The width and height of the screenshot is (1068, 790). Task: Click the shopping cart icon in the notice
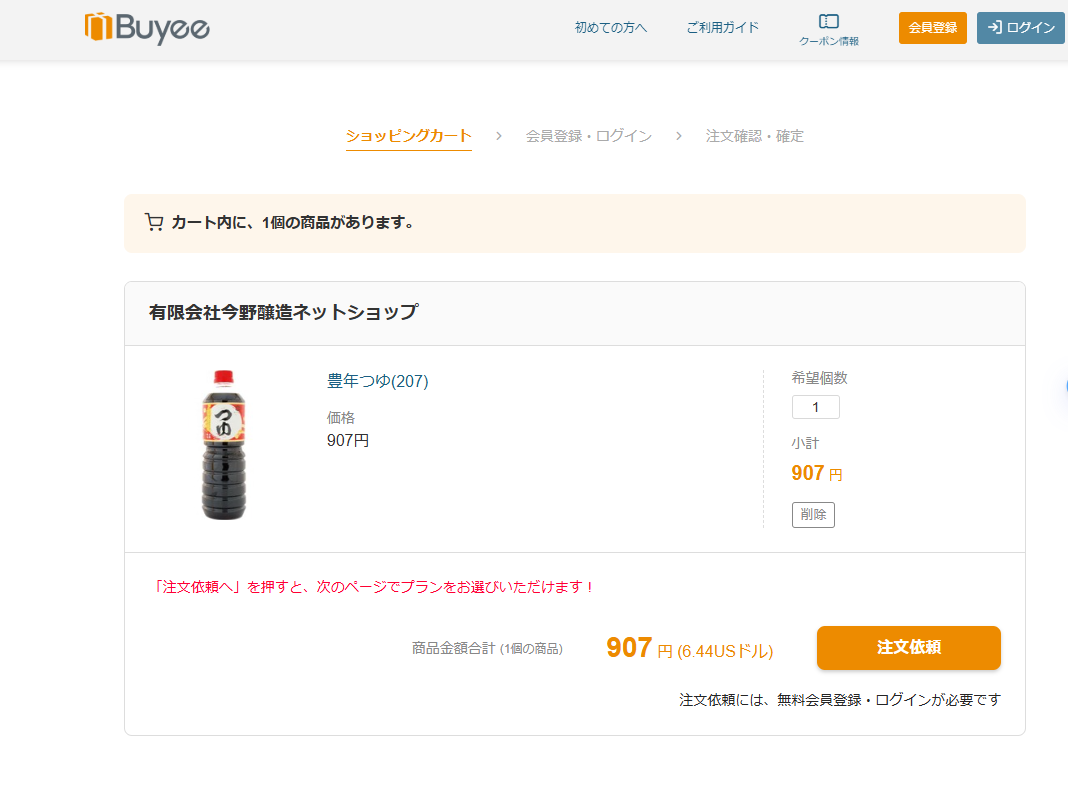tap(154, 223)
